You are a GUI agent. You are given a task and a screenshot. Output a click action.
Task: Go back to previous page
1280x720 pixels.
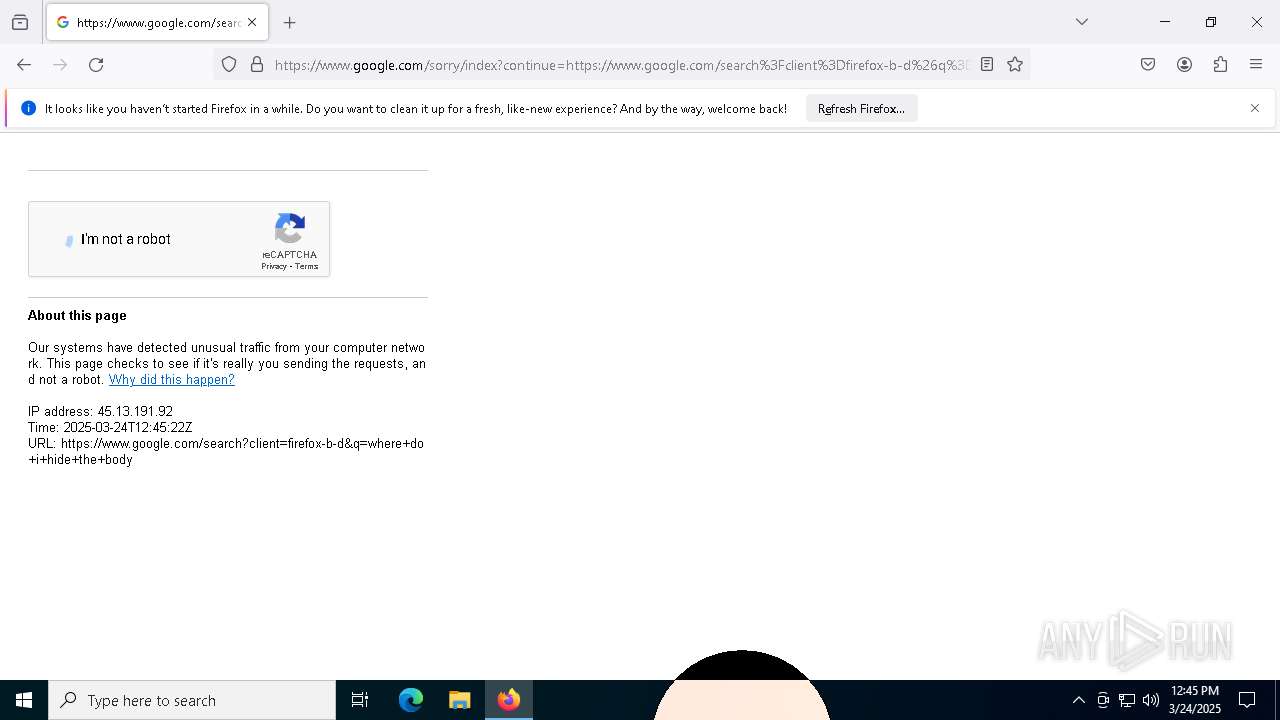(24, 65)
